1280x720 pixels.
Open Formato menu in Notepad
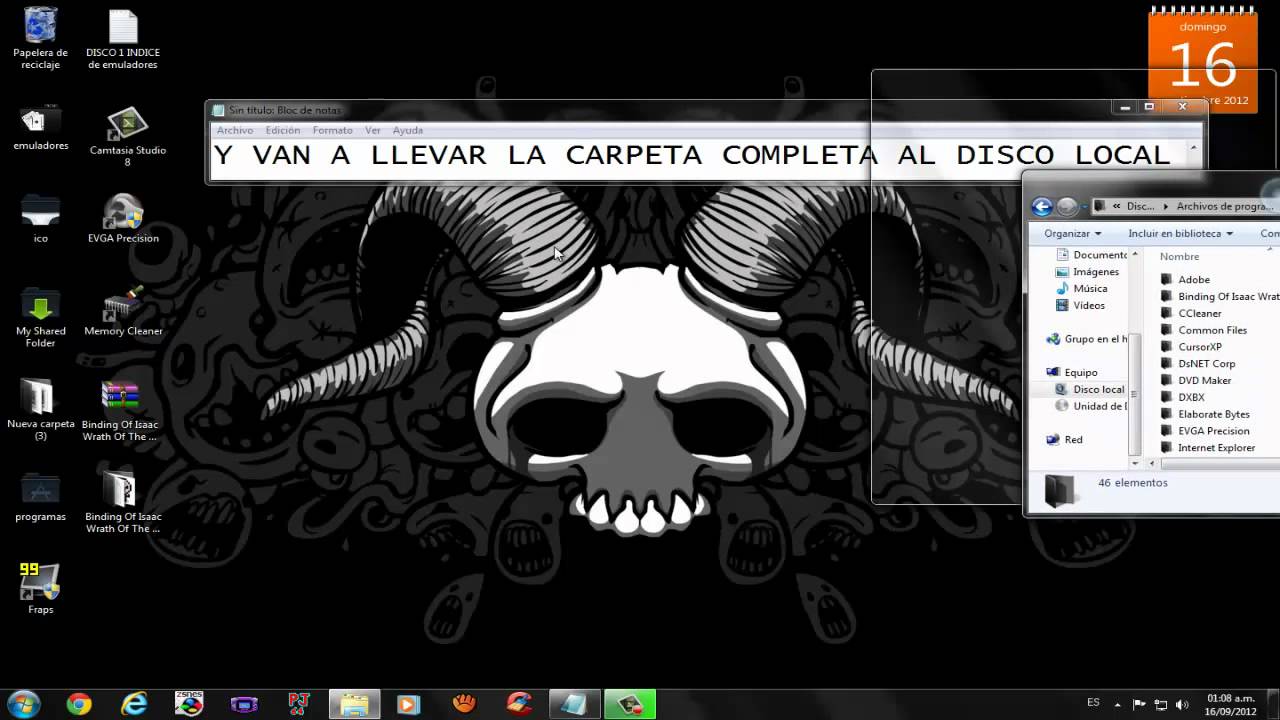(332, 130)
